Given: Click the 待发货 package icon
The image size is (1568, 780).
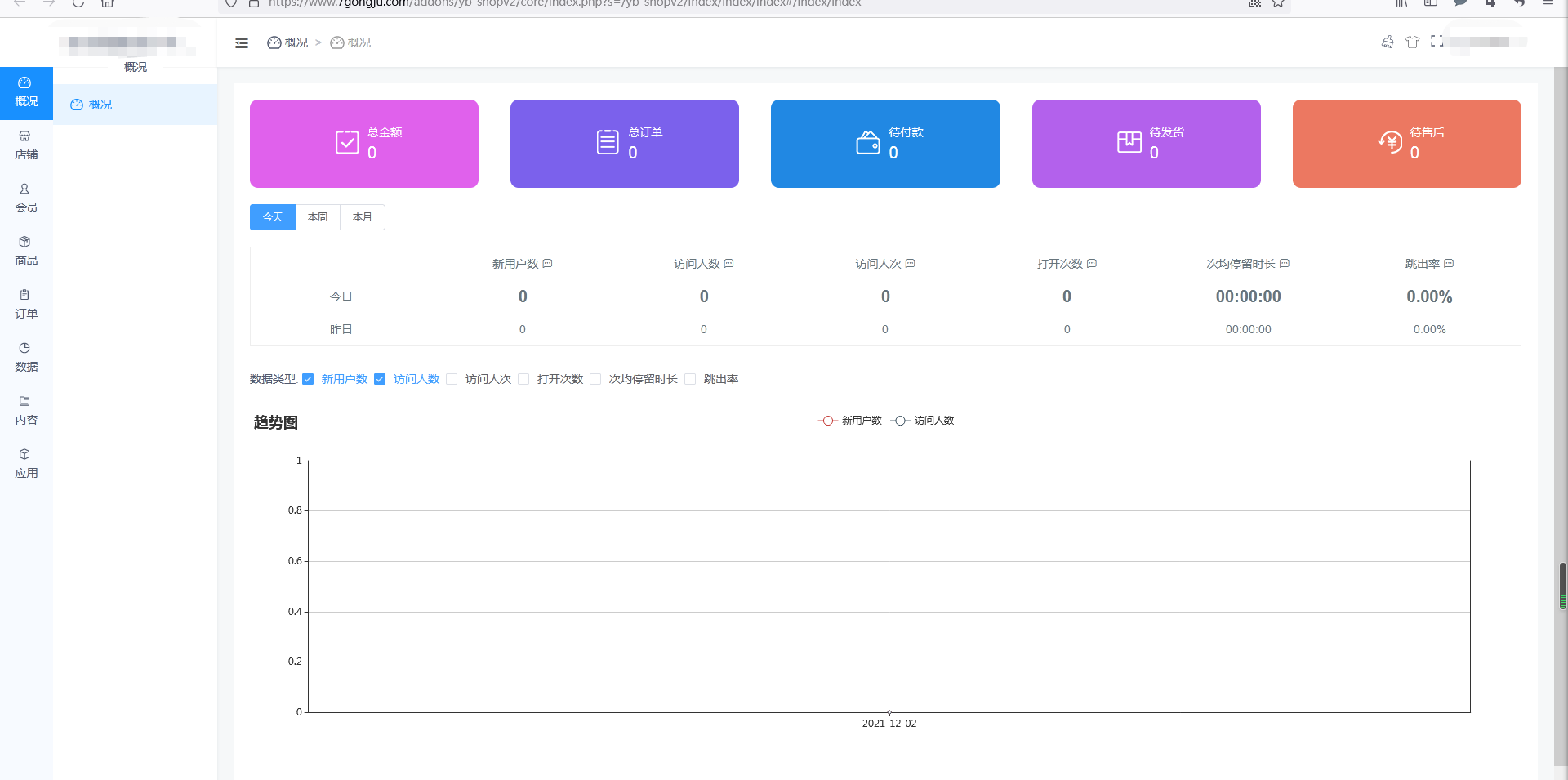Looking at the screenshot, I should tap(1129, 142).
